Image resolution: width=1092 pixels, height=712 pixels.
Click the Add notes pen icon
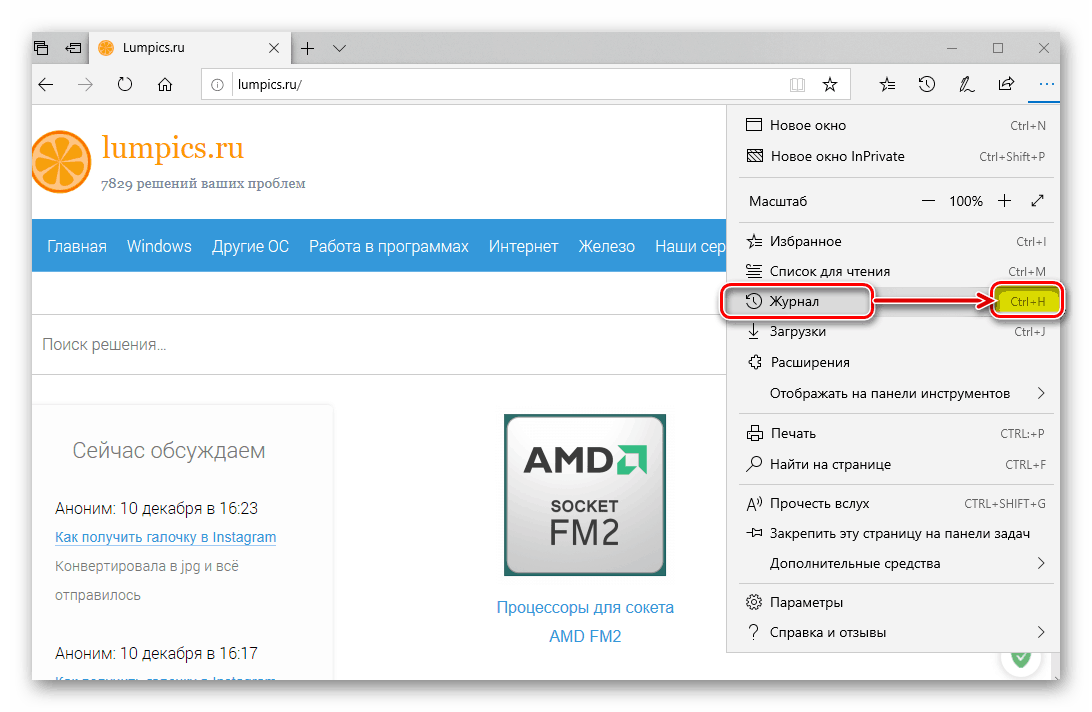(x=967, y=85)
